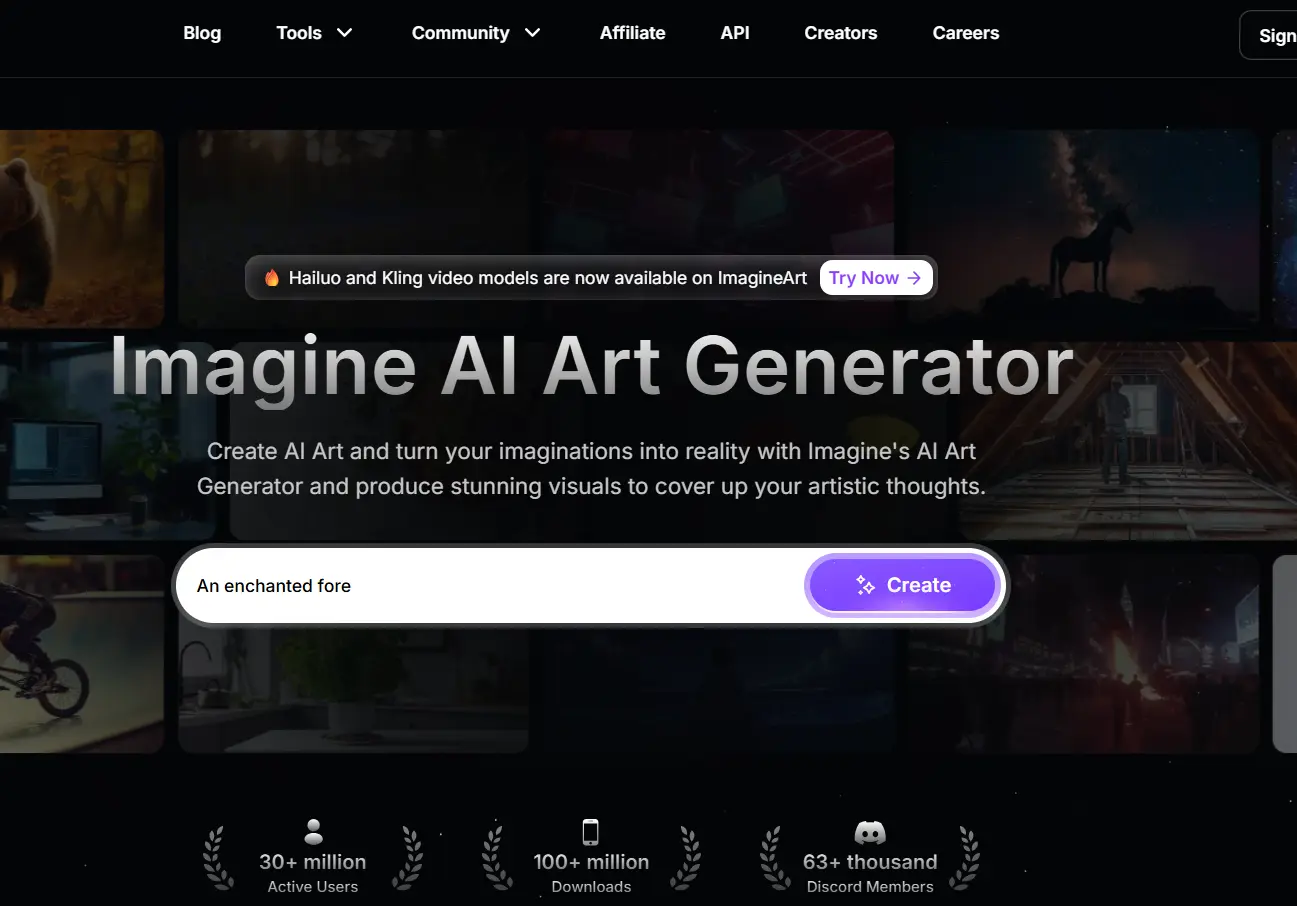This screenshot has height=906, width=1297.
Task: Click the Discord logo icon
Action: click(870, 832)
